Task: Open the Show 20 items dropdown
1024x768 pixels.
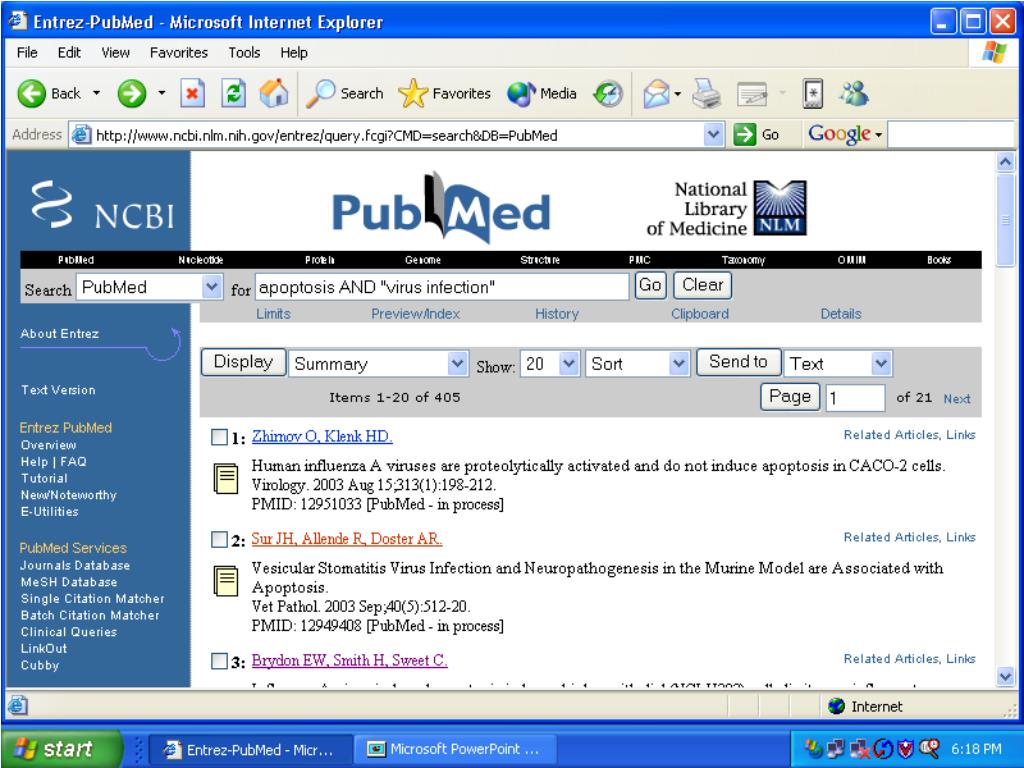Action: coord(569,363)
